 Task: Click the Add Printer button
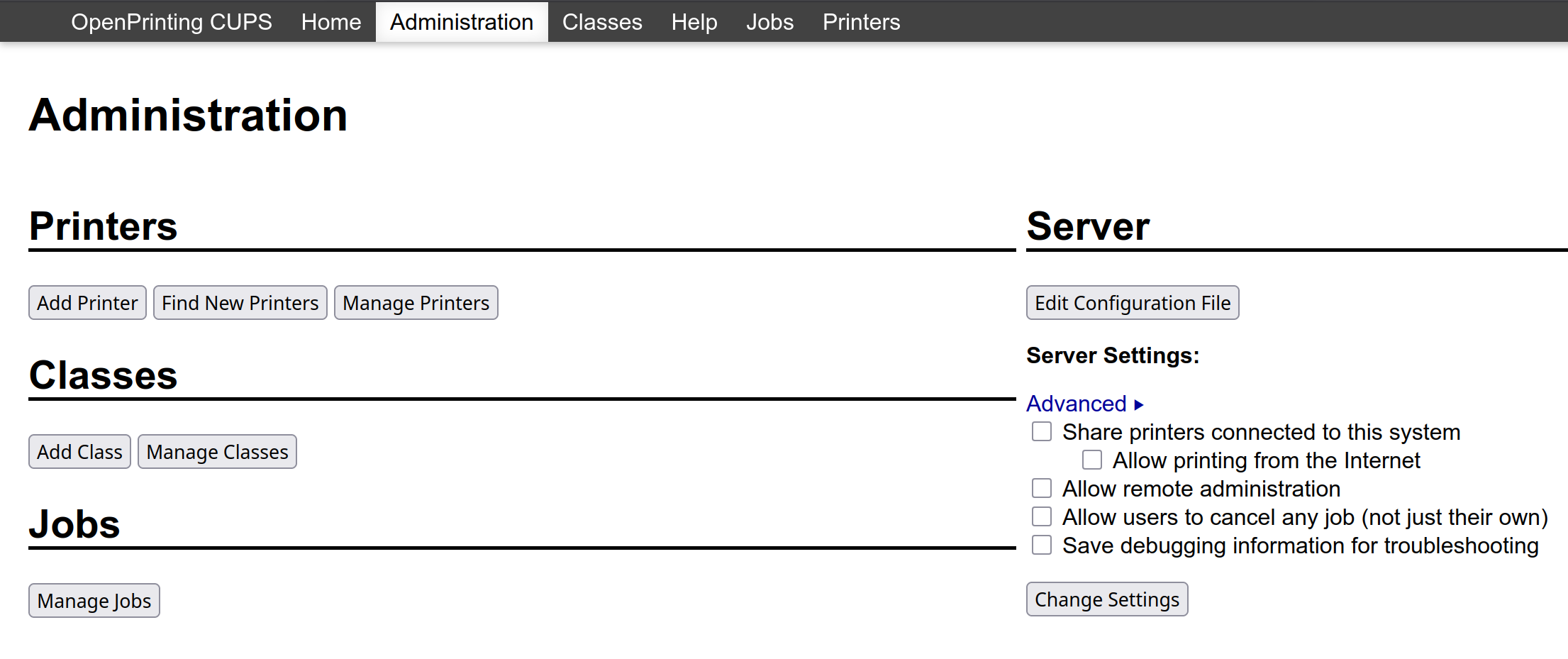[x=87, y=303]
